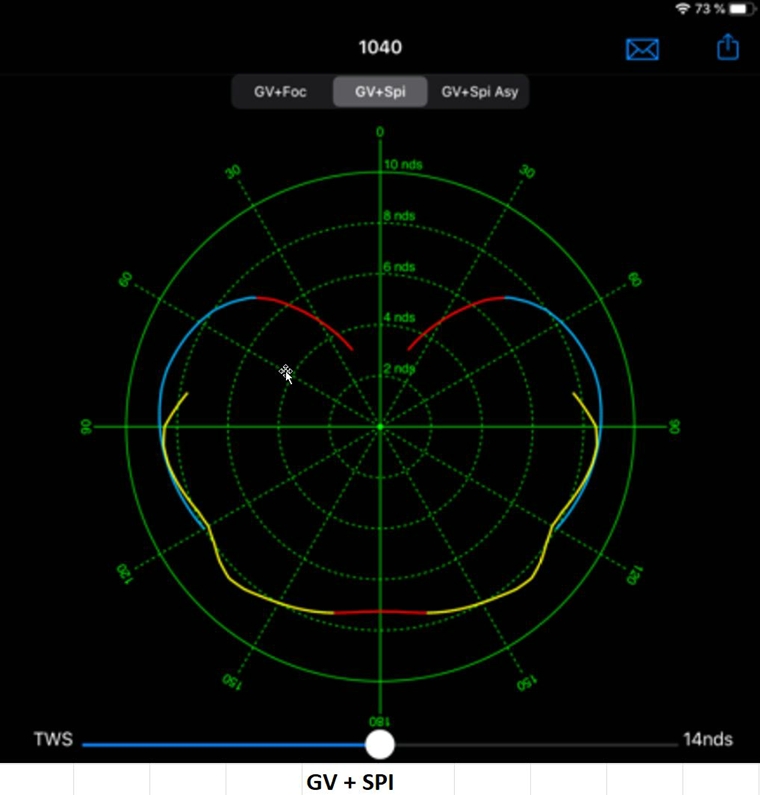760x795 pixels.
Task: Click the red curve segment at chart bottom
Action: (x=380, y=611)
